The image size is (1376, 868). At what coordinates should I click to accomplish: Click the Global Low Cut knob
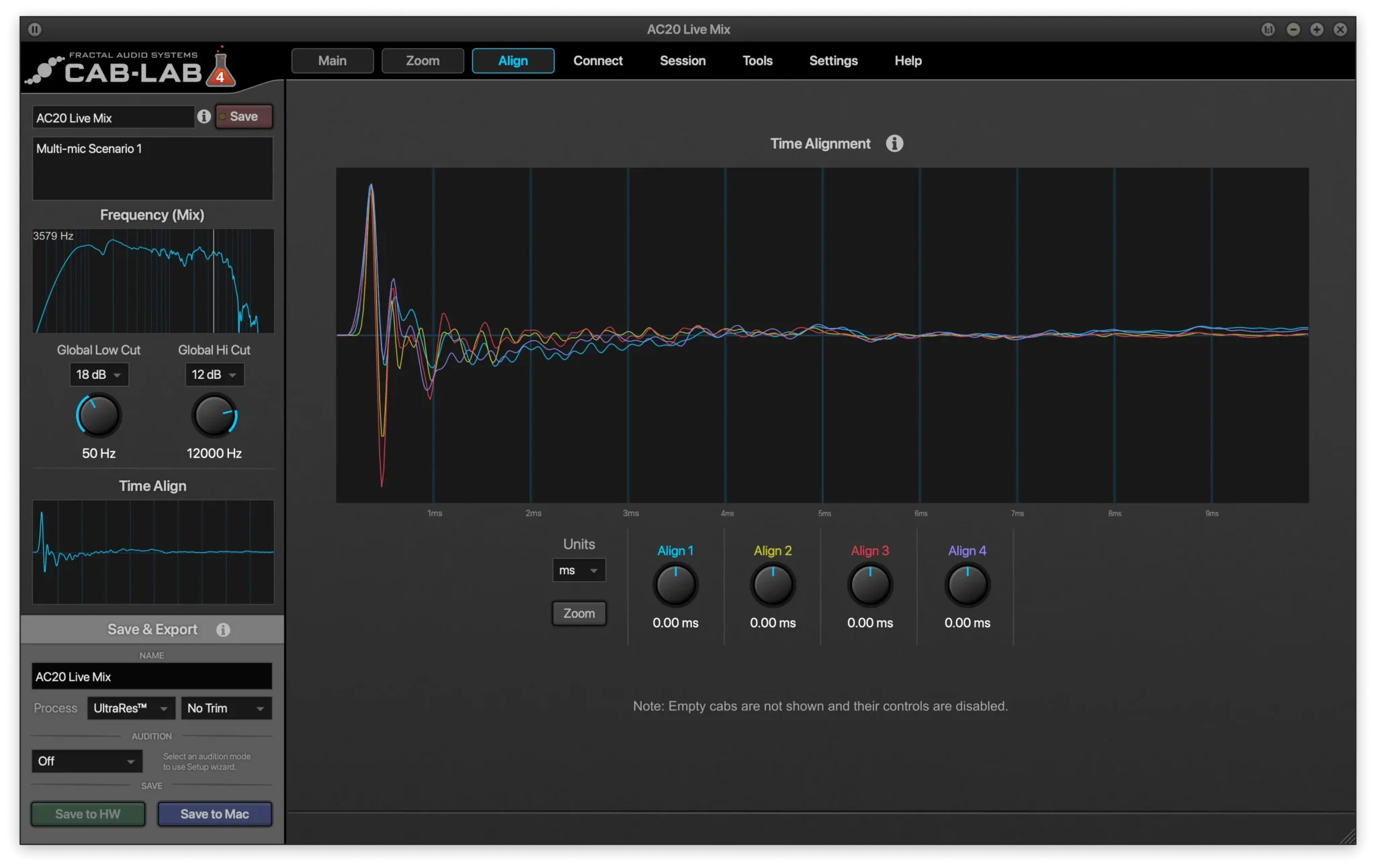99,415
